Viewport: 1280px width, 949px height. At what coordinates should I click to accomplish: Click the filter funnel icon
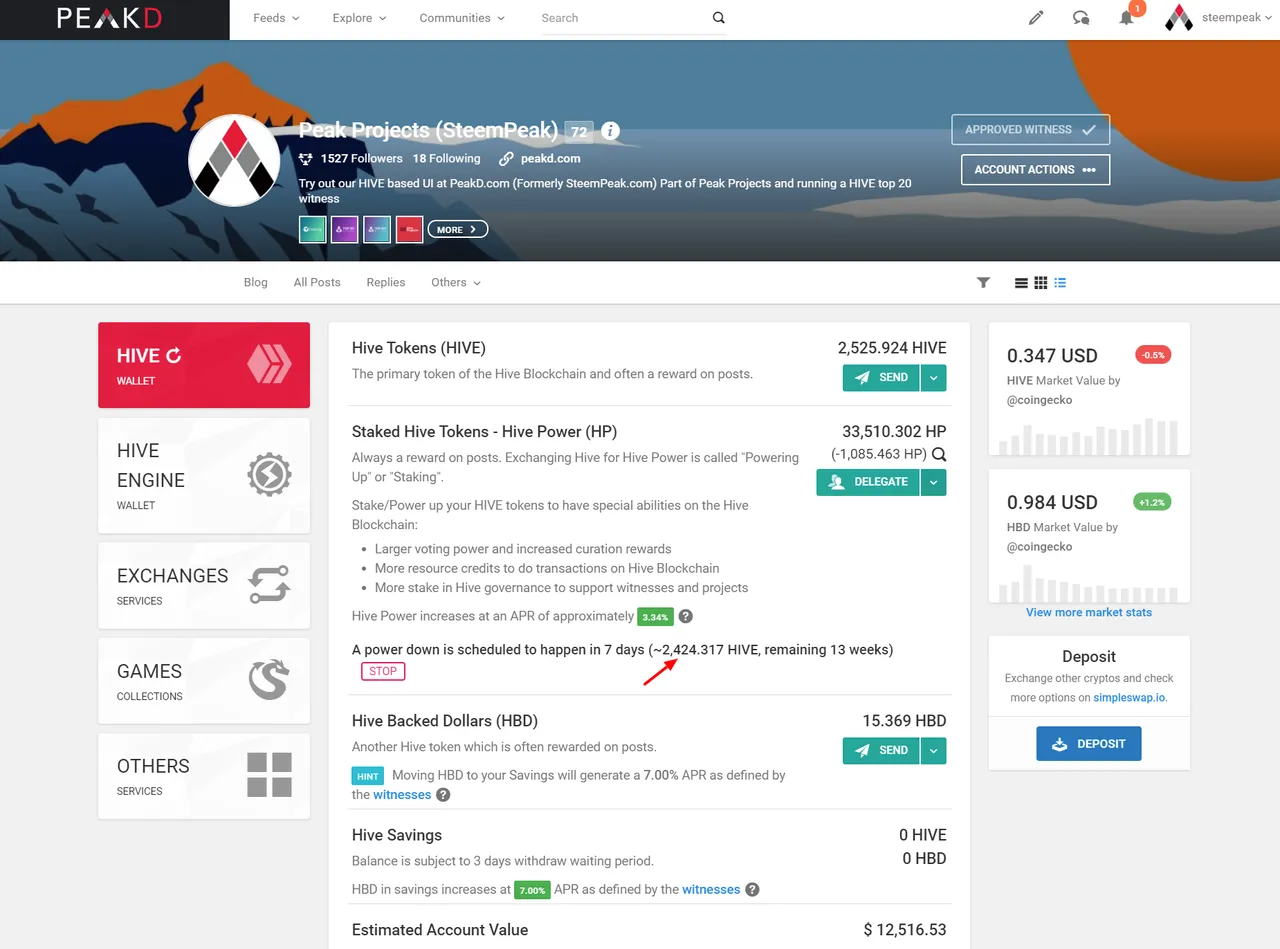point(983,283)
